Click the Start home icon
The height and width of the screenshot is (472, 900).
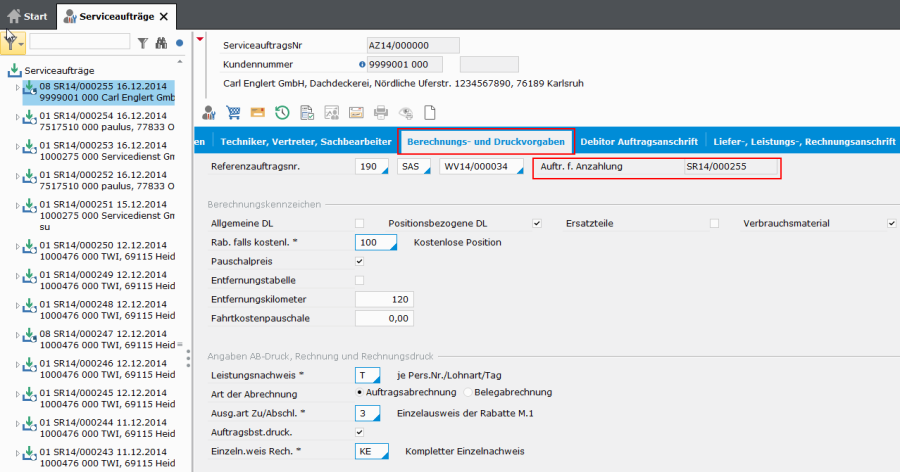14,16
